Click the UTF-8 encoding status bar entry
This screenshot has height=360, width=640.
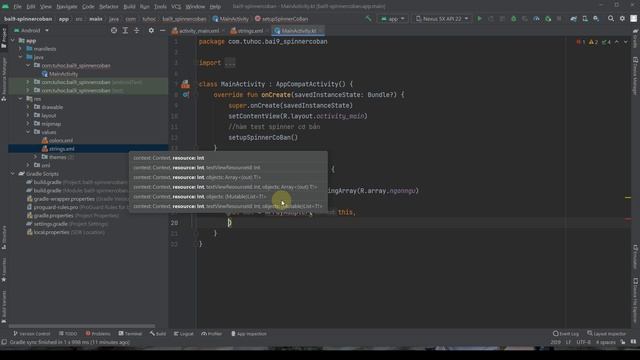pyautogui.click(x=583, y=342)
